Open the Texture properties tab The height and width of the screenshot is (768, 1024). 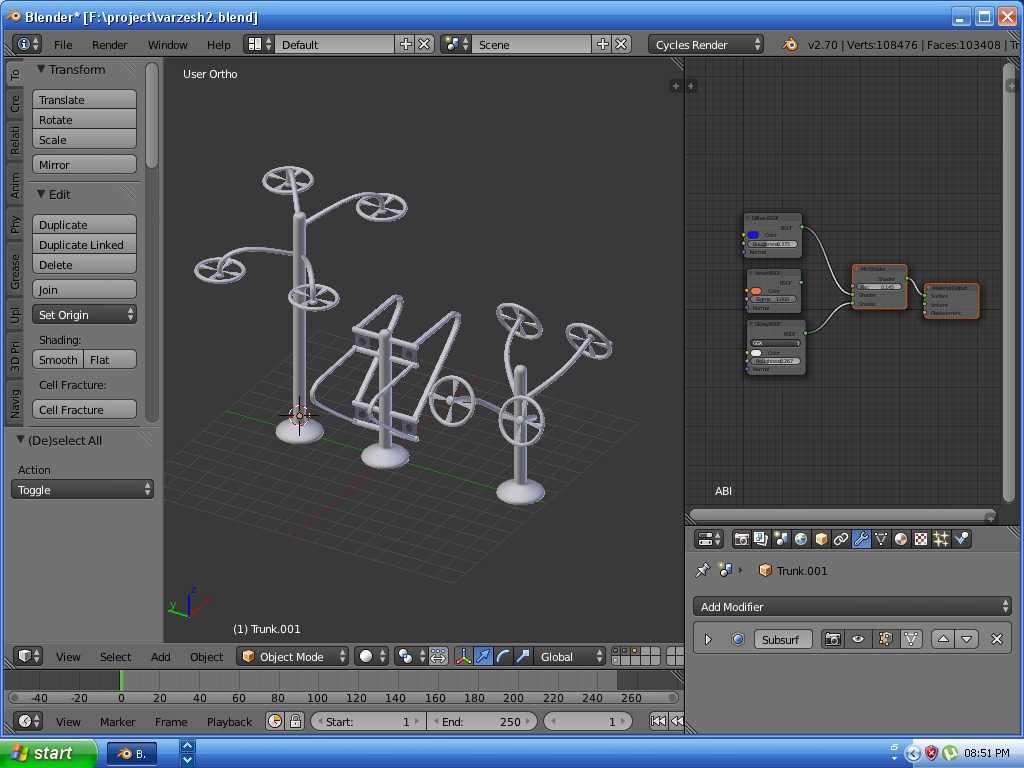click(919, 539)
